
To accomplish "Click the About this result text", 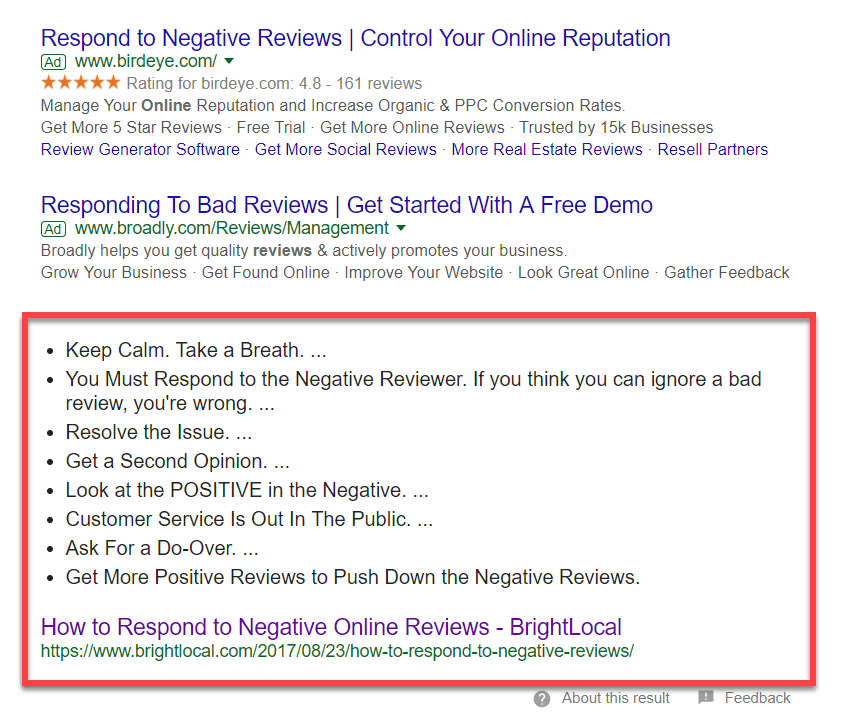I will (615, 698).
